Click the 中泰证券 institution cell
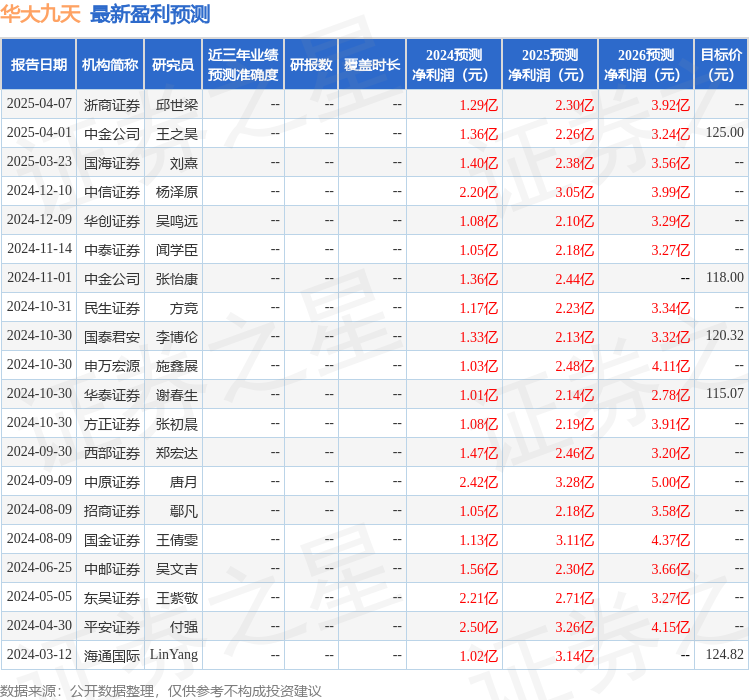 point(112,250)
